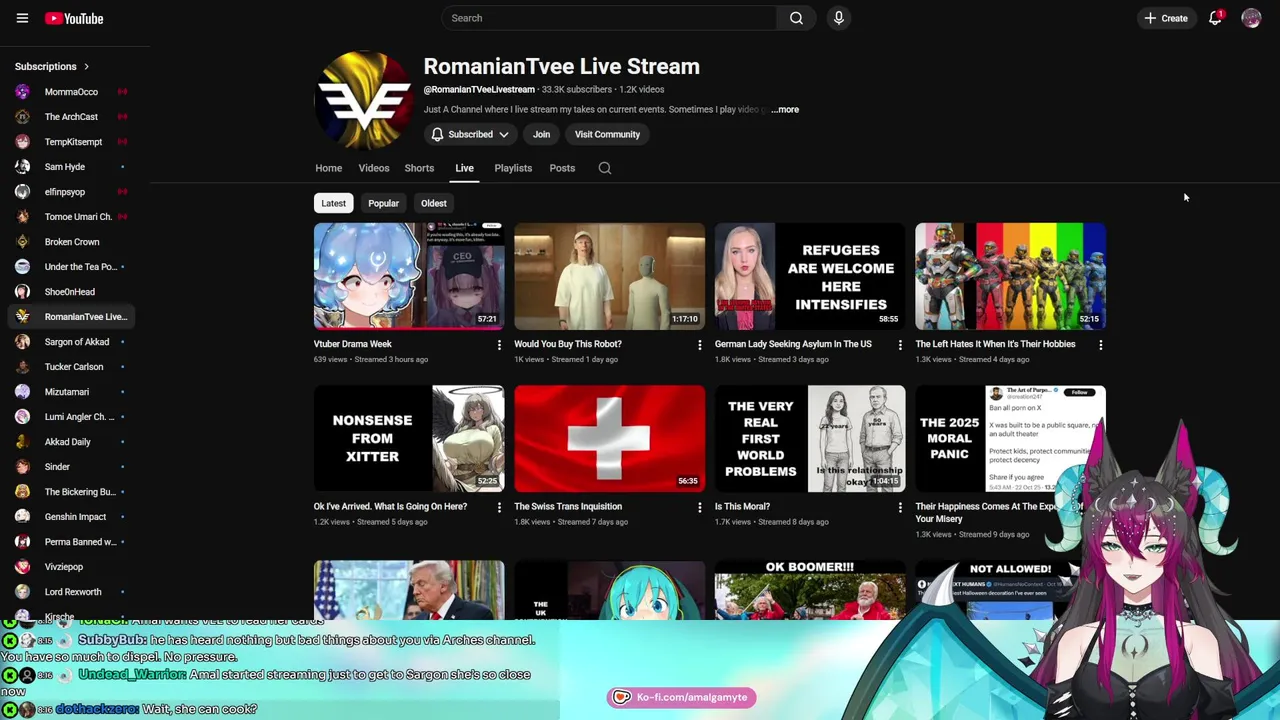
Task: Search within the channel using the magnifier icon
Action: pyautogui.click(x=605, y=168)
